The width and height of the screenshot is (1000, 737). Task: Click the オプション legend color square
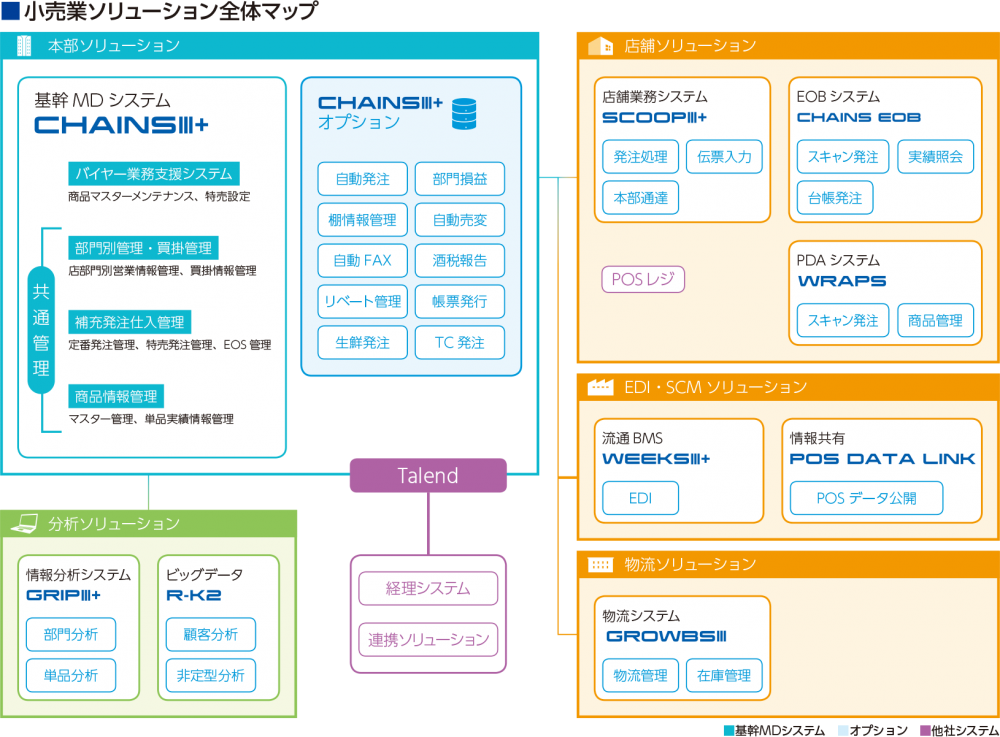843,731
